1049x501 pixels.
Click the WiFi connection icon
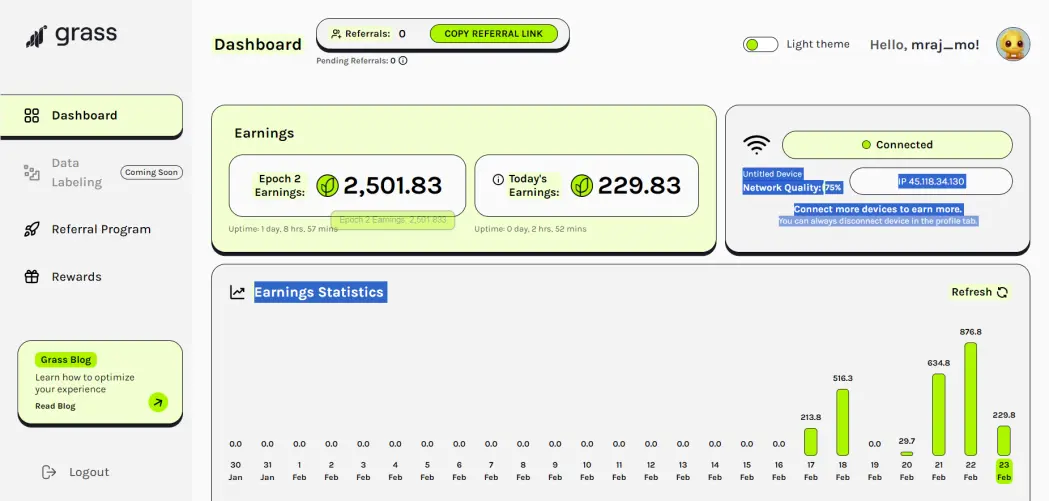756,144
